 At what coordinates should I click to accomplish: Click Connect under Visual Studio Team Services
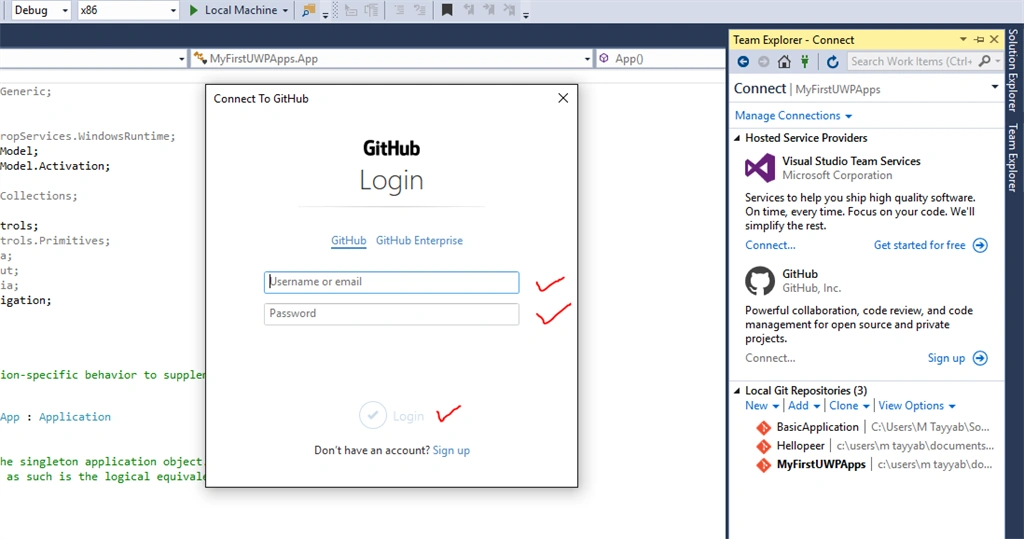[771, 246]
